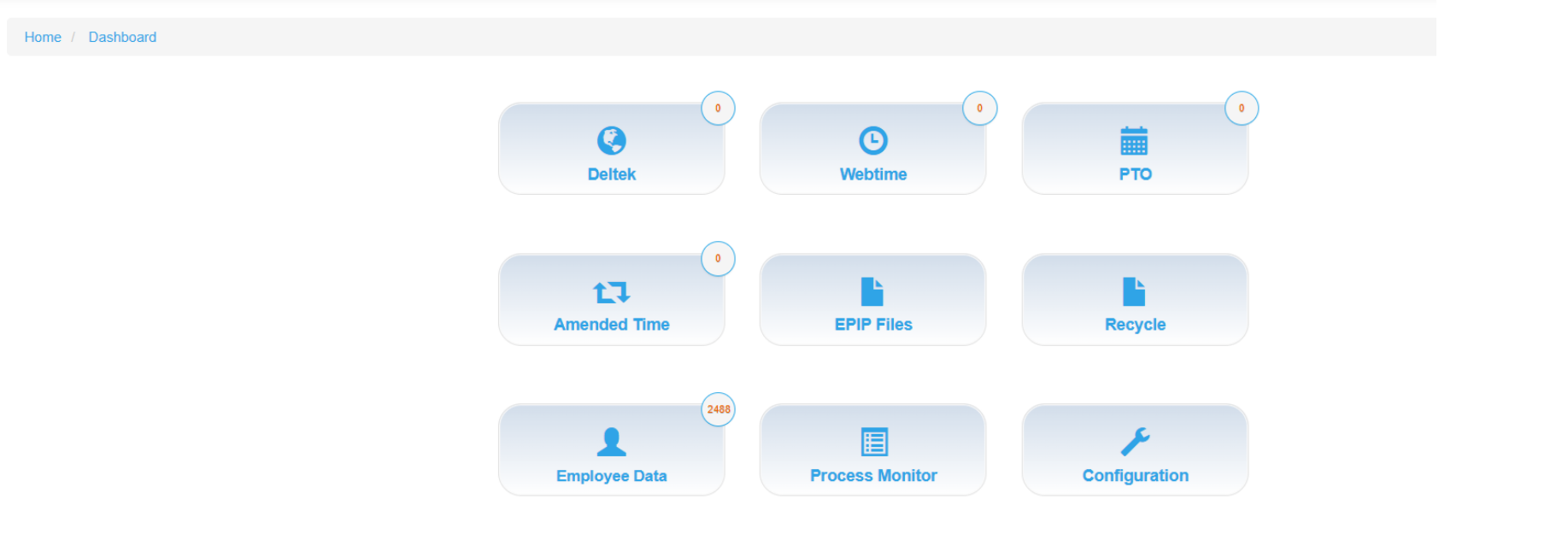Viewport: 1568px width, 546px height.
Task: Click the file icon above Recycle
Action: click(x=1133, y=291)
